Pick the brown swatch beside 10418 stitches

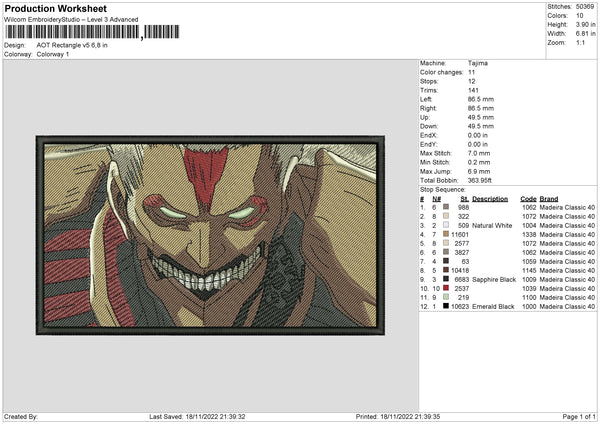[x=446, y=270]
